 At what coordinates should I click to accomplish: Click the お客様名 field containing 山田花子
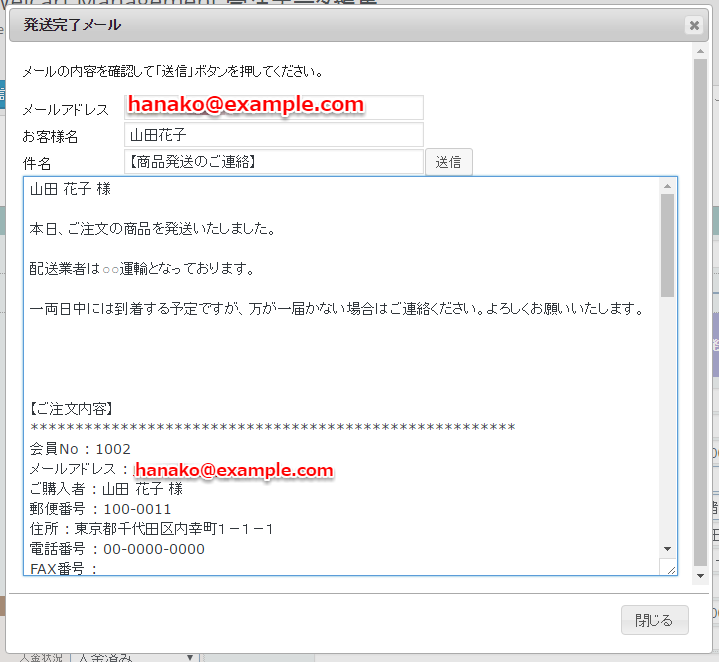[x=274, y=135]
